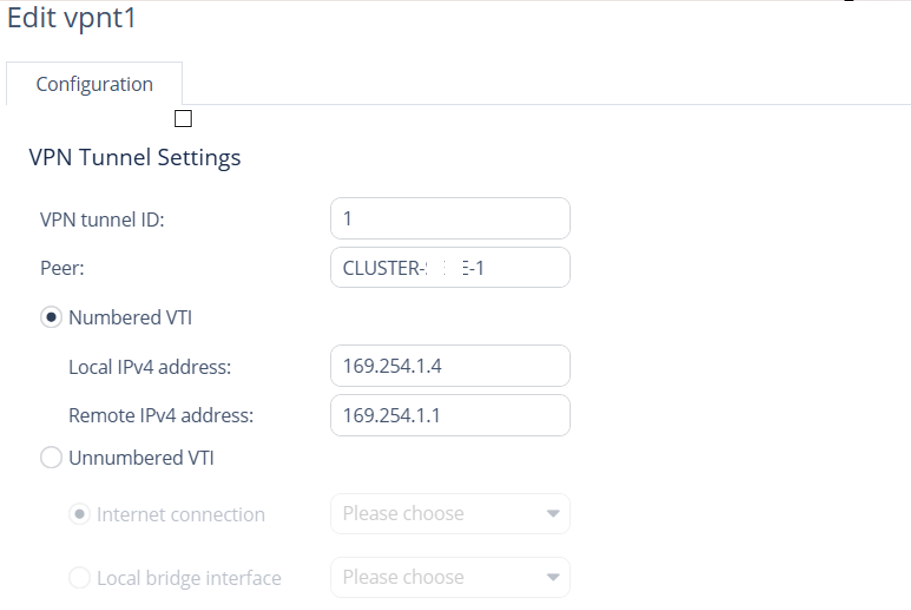
Task: Click the small checkbox below Configuration tab
Action: click(x=183, y=119)
